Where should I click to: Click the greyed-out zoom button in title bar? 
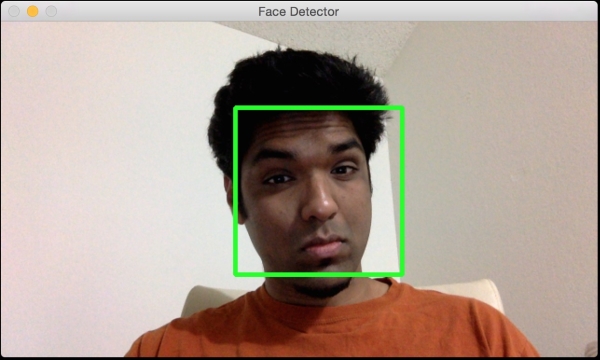[51, 11]
